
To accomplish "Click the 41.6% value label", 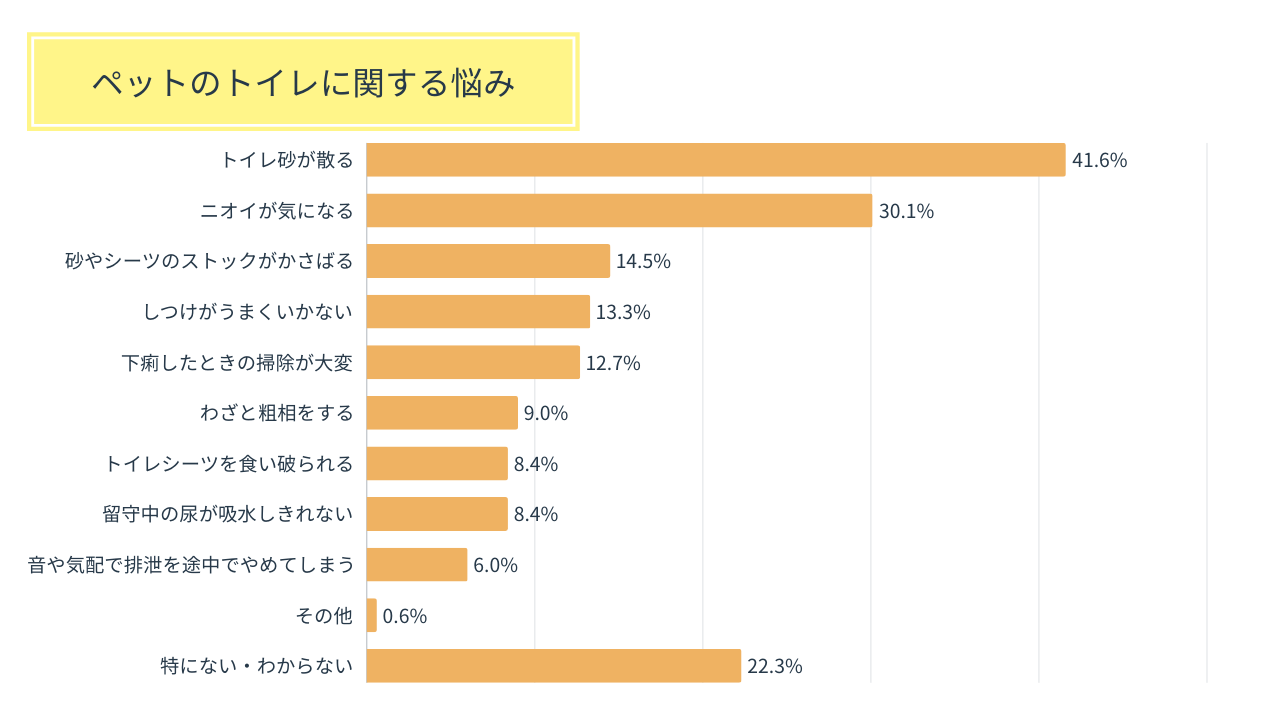I will [1100, 160].
